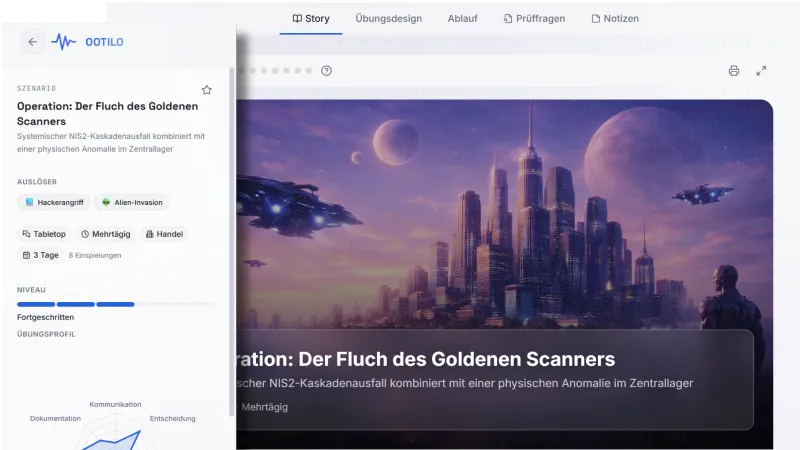Click the sidebar vertical scrollbar
The image size is (800, 450).
232,240
